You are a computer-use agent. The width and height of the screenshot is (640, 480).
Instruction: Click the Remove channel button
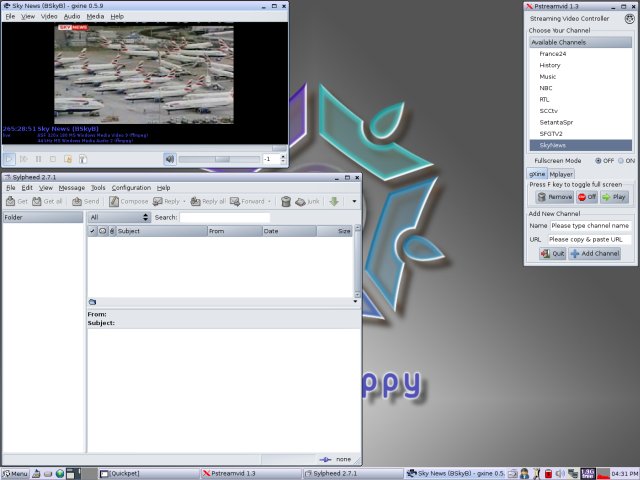point(555,197)
